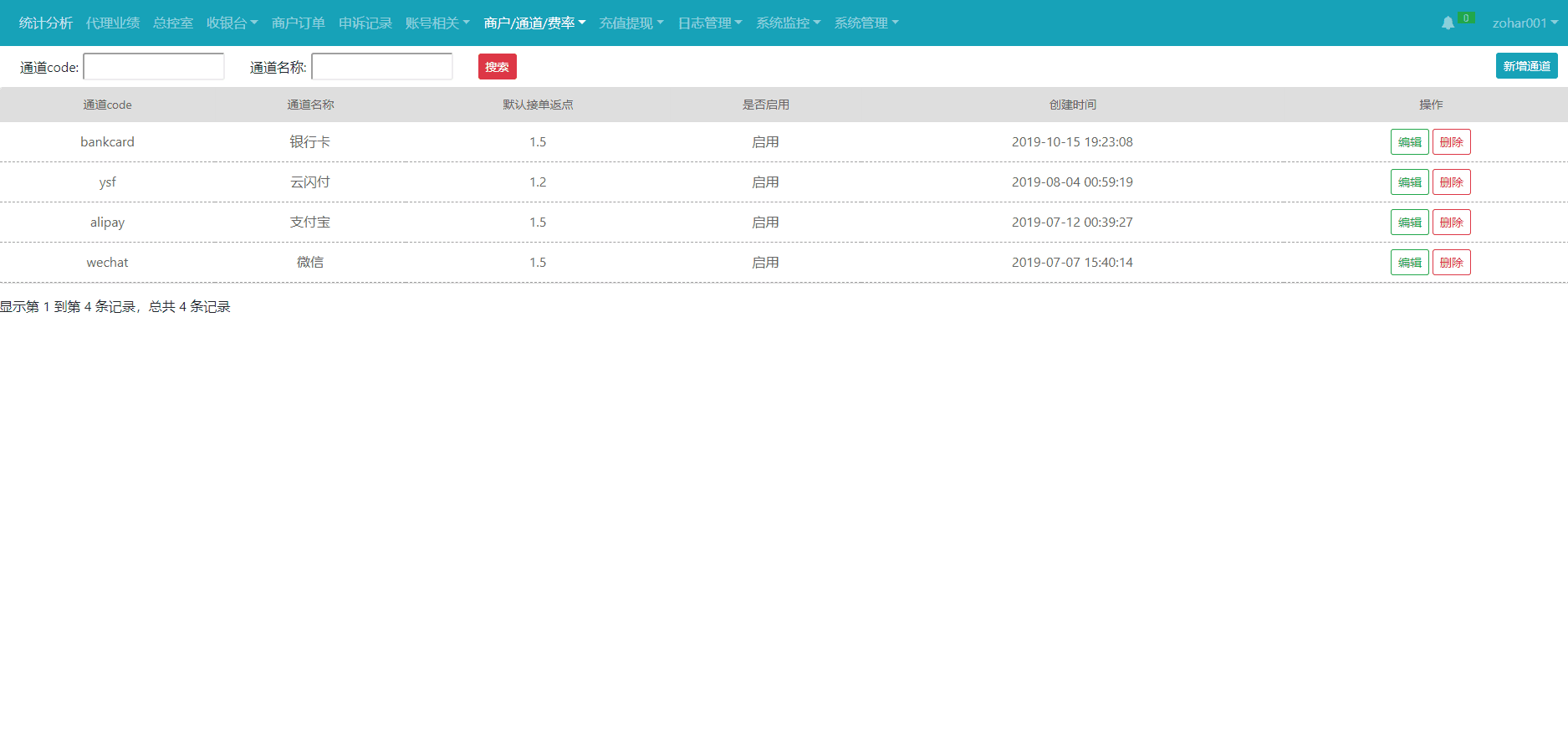This screenshot has height=737, width=1568.
Task: Delete the ysf channel row
Action: [1451, 182]
